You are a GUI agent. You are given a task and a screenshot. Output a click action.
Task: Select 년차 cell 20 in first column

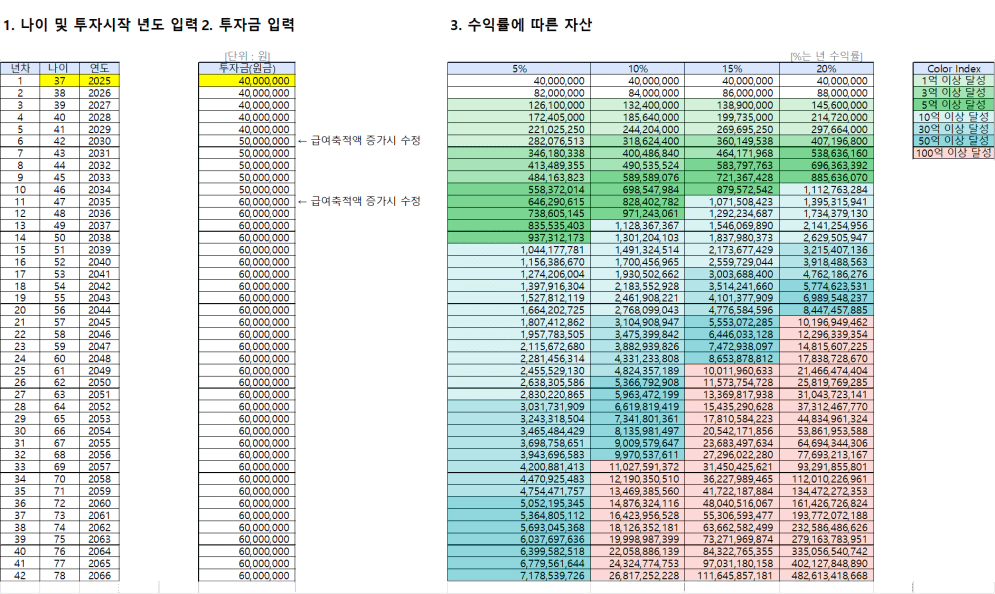(20, 310)
